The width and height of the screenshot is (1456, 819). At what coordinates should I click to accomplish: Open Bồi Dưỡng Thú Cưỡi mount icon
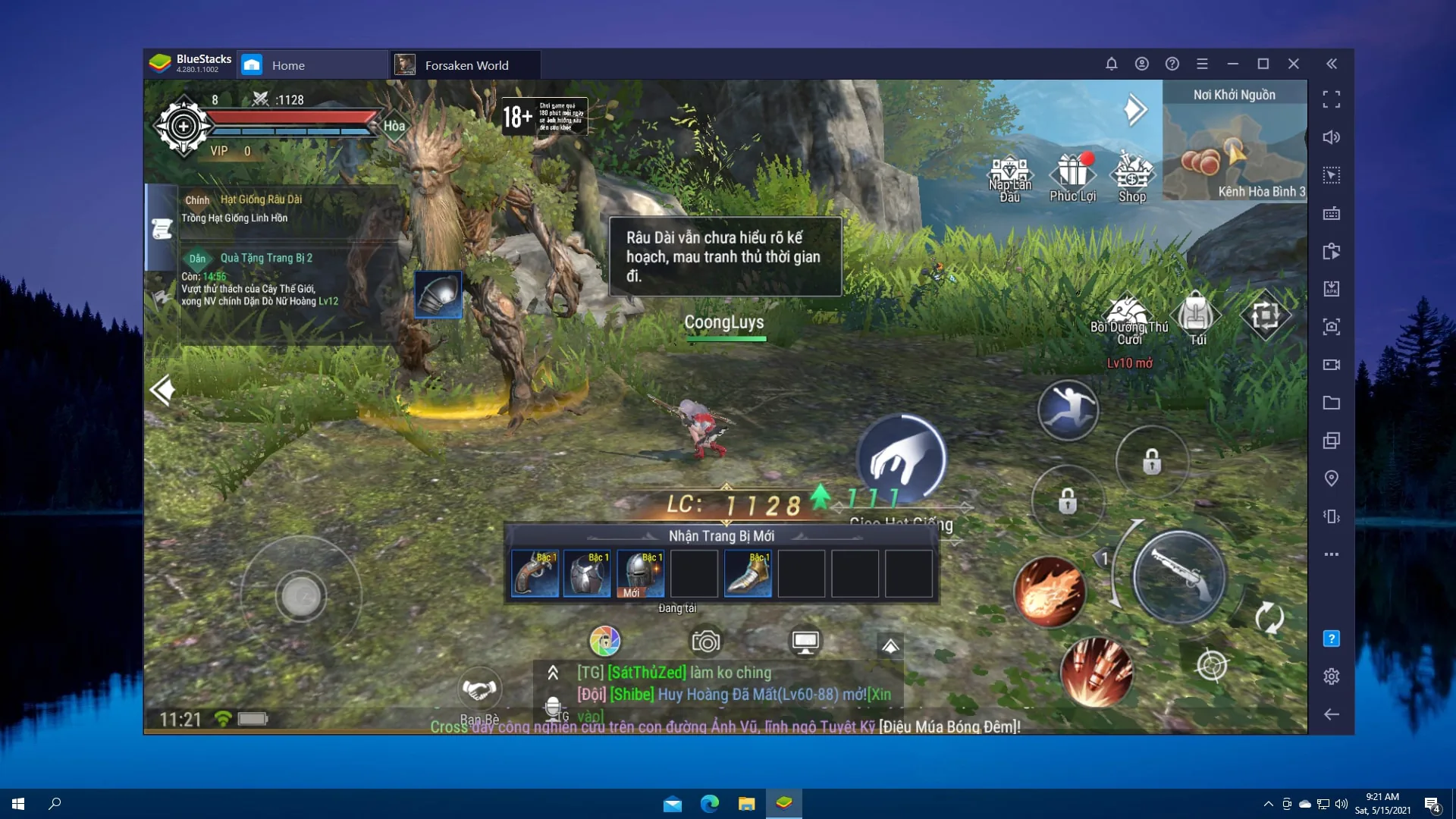click(x=1128, y=320)
